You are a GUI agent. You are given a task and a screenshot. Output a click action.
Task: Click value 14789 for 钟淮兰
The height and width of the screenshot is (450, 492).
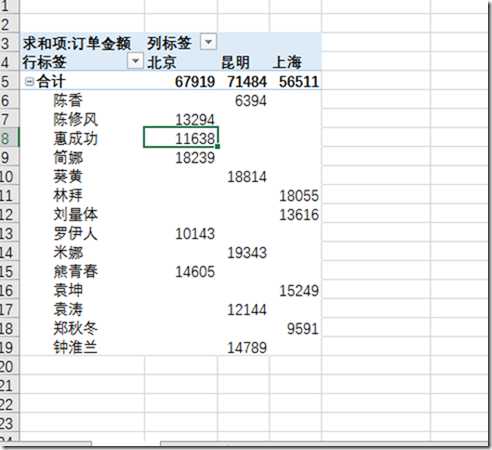click(247, 348)
